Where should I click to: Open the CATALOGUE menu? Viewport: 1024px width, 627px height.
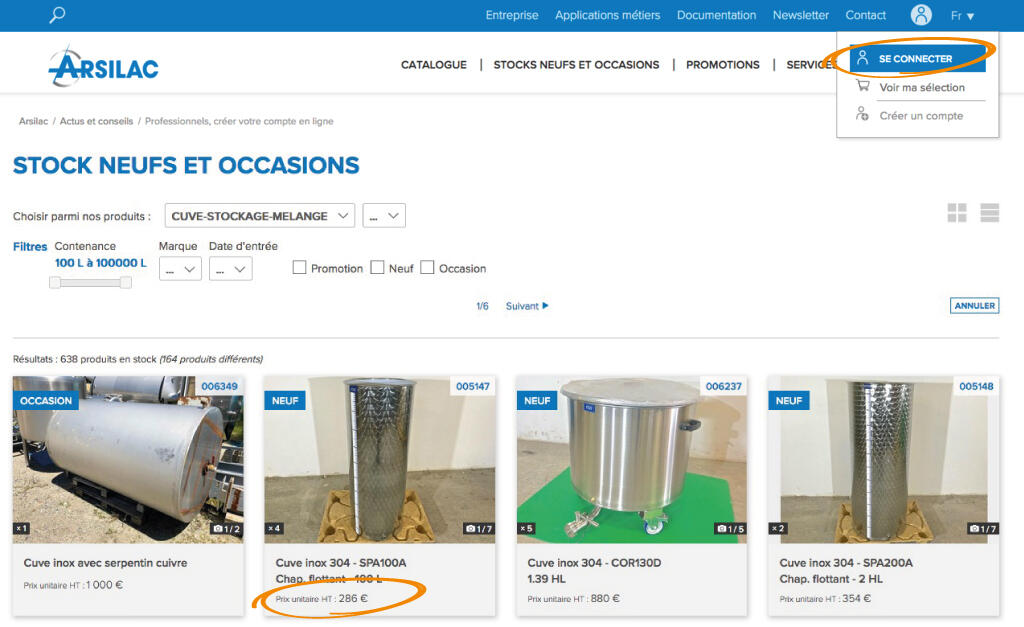[x=434, y=65]
